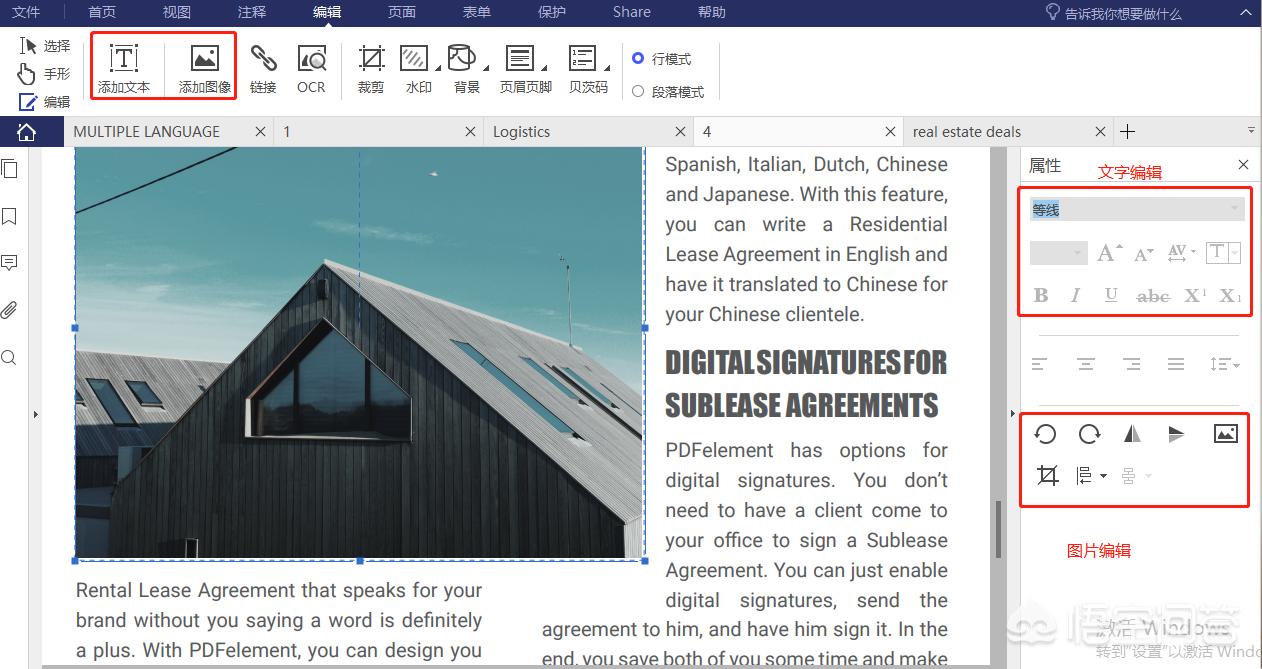Click the 添加图像 (Add Image) tool
1262x669 pixels.
click(205, 67)
